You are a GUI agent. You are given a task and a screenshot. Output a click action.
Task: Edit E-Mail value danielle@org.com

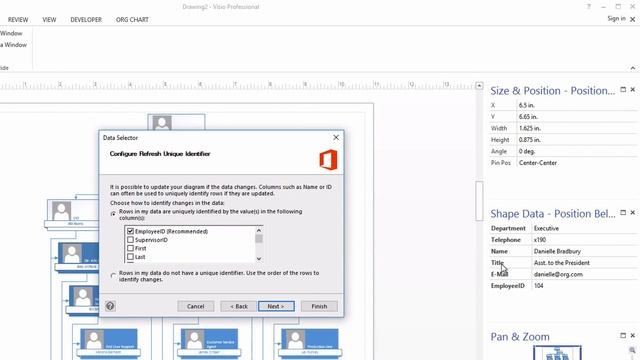pyautogui.click(x=584, y=274)
